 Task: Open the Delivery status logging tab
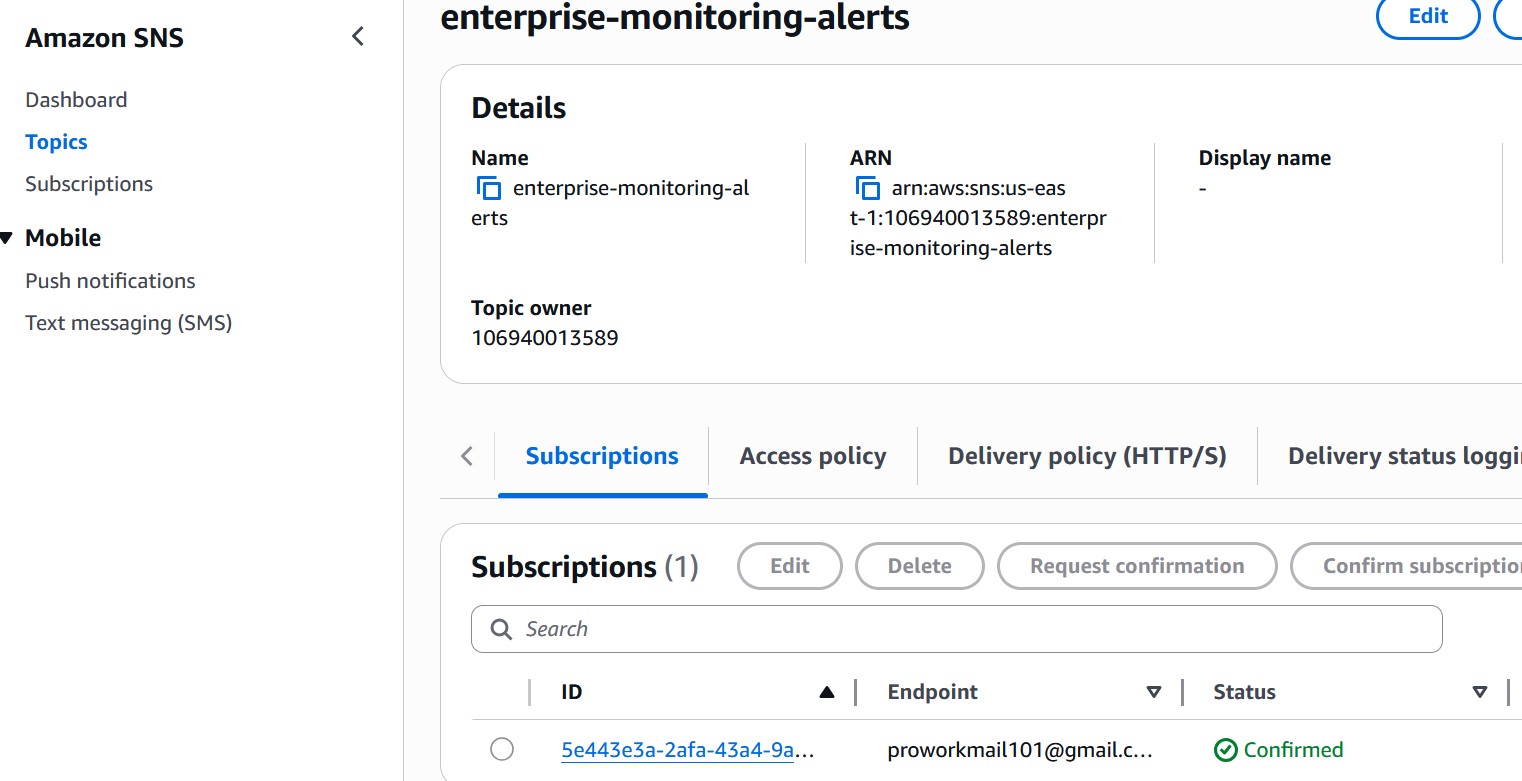[x=1404, y=457]
